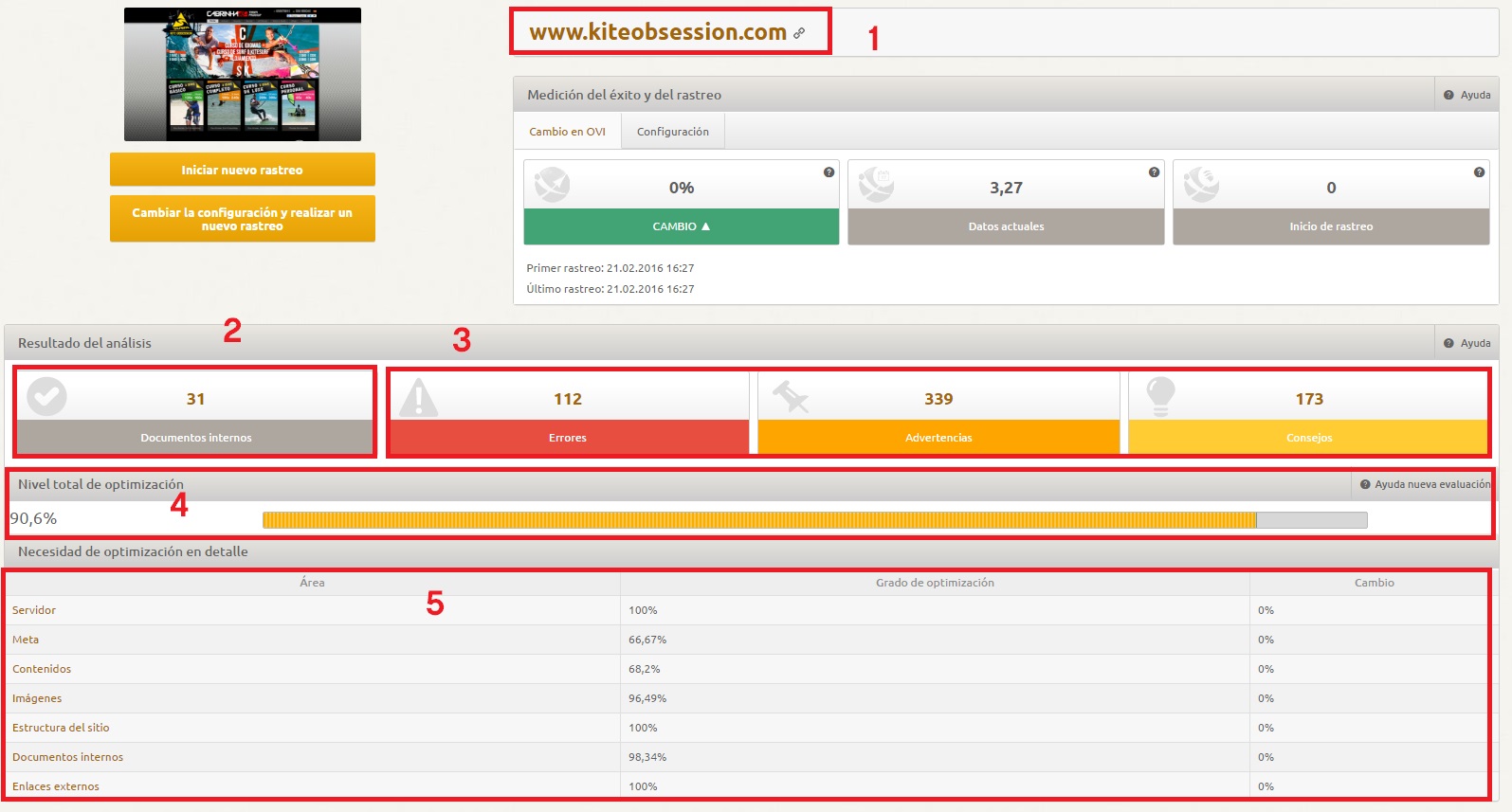Click the website screenshot thumbnail
Screen dimensions: 1512x812
(243, 74)
